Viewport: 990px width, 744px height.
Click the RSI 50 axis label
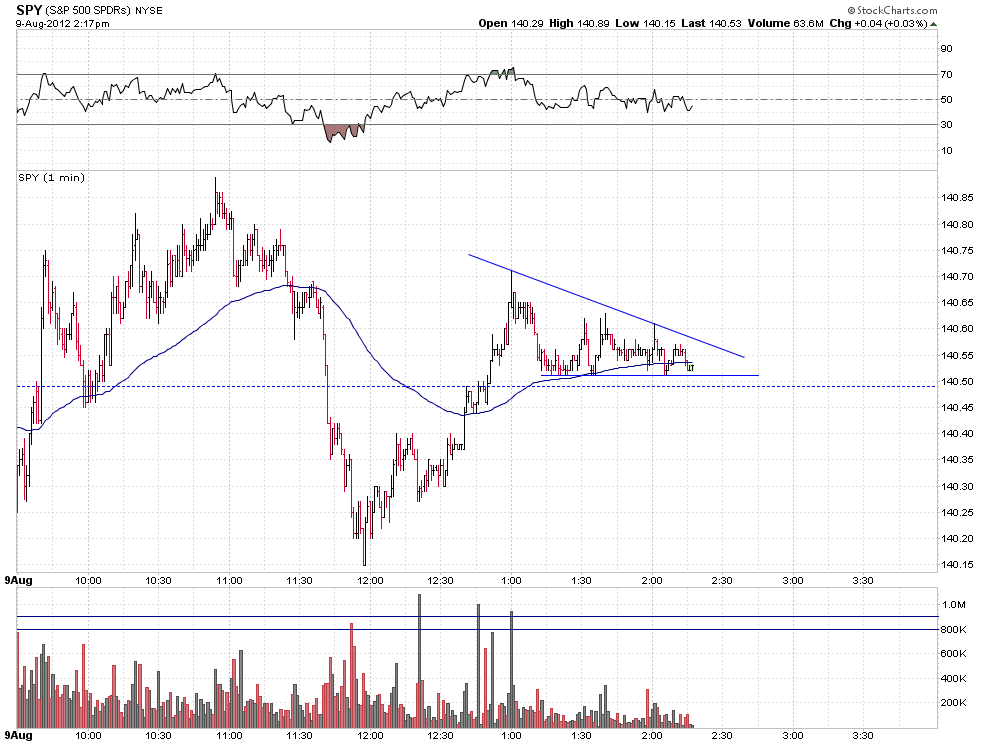click(x=946, y=100)
